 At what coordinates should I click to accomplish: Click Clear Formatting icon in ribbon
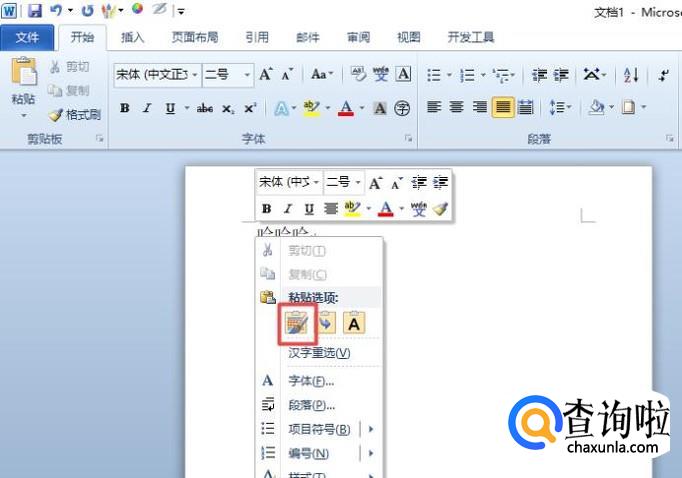[x=358, y=74]
